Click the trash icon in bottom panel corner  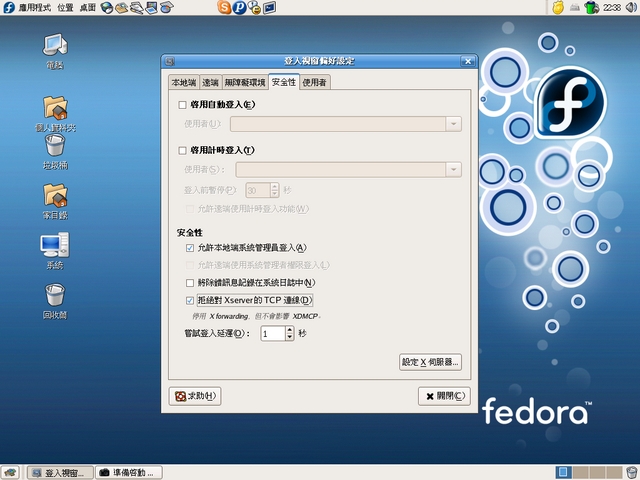click(632, 472)
